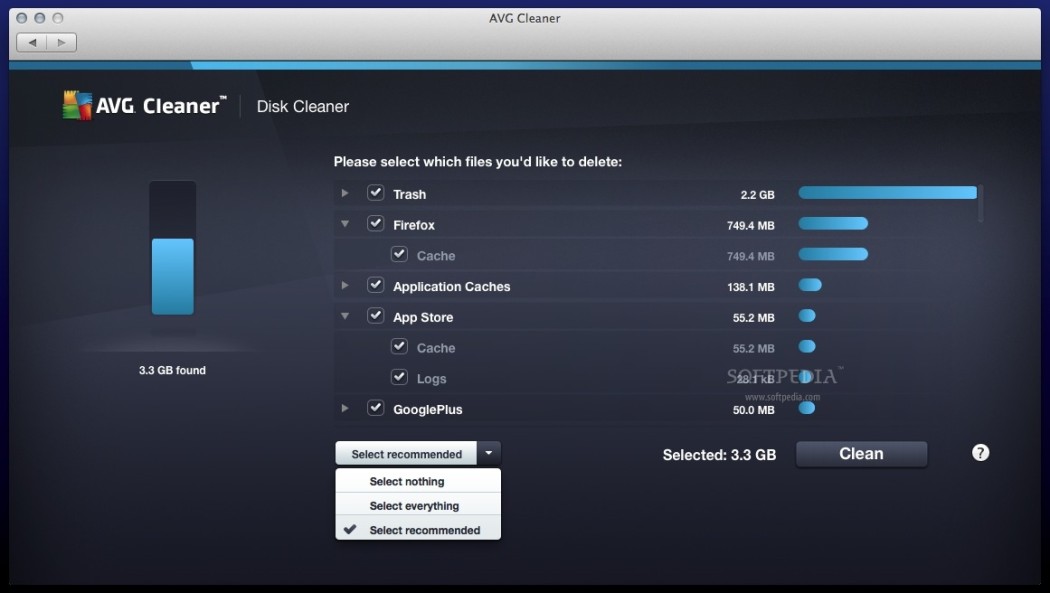
Task: Click the "138.1 MB" size value
Action: (751, 287)
